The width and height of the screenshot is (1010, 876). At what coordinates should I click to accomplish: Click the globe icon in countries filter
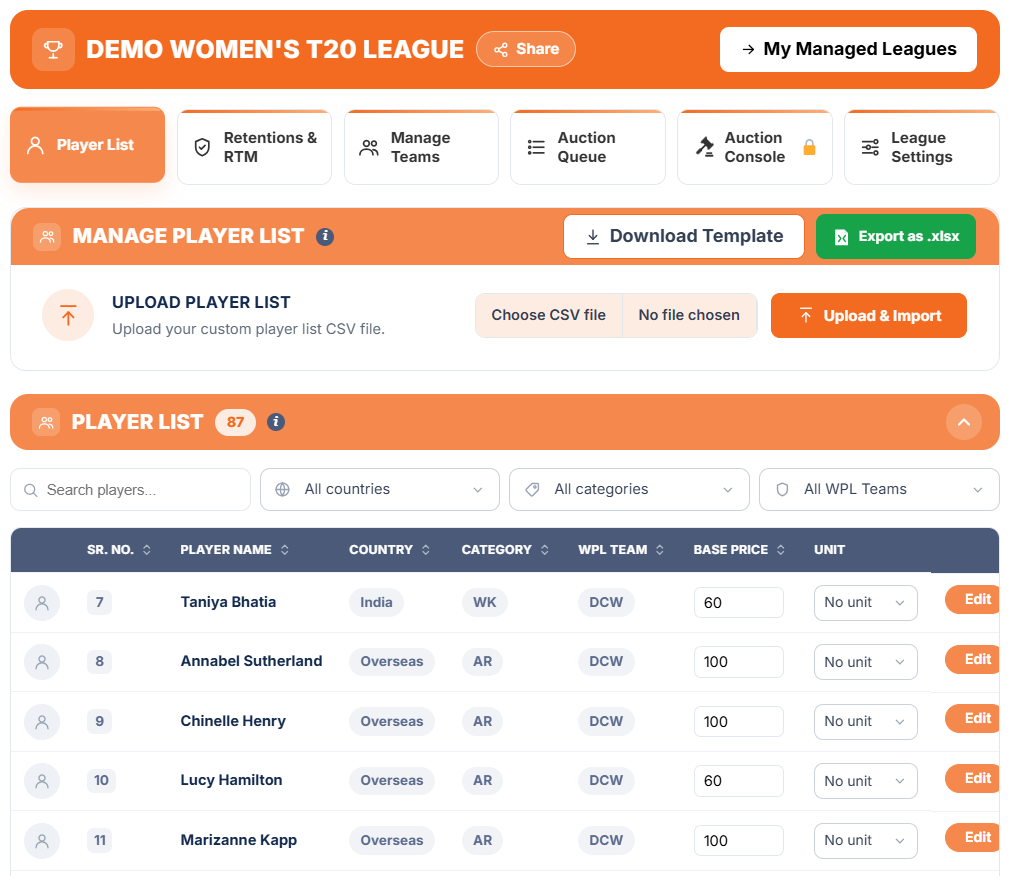coord(282,490)
